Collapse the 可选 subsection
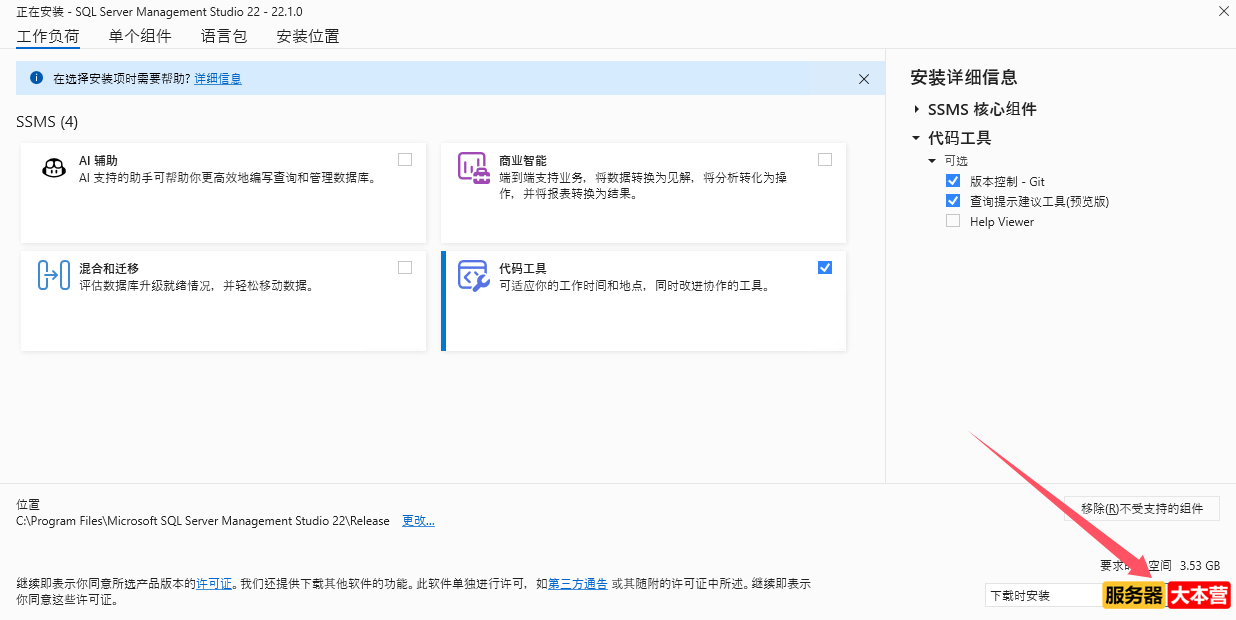This screenshot has width=1236, height=620. [932, 159]
